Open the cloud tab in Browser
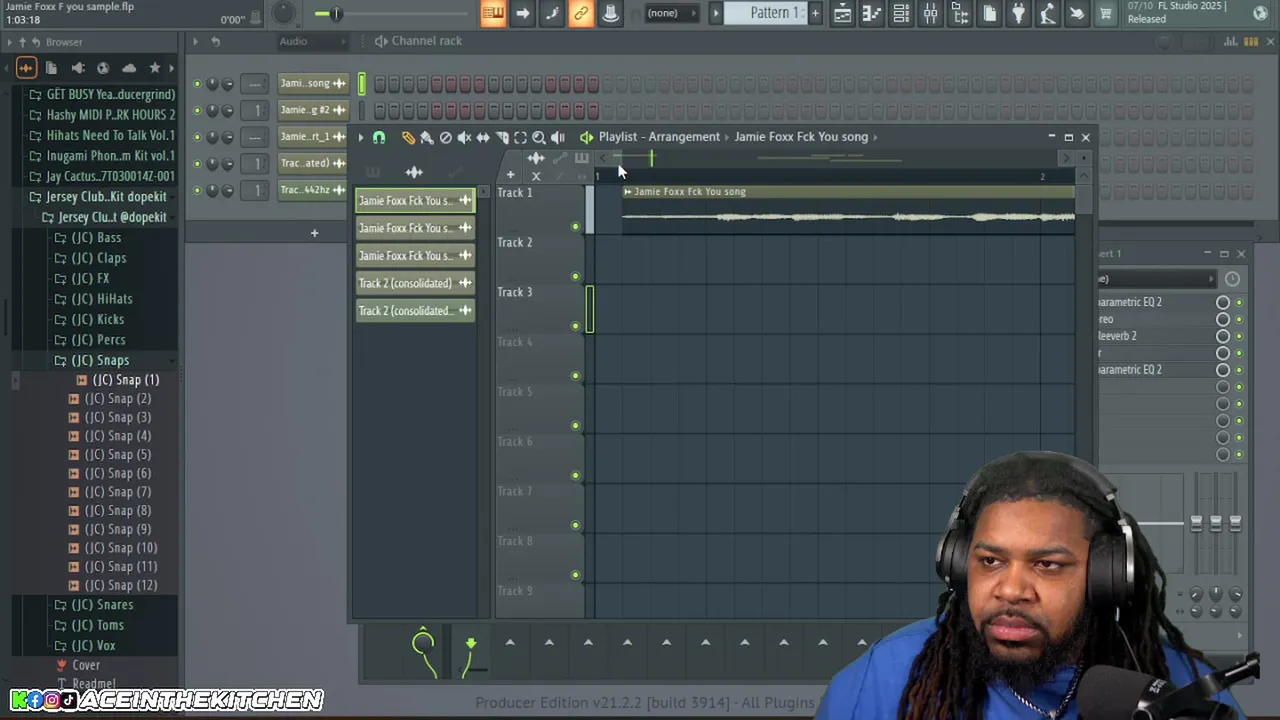This screenshot has height=720, width=1280. tap(129, 68)
